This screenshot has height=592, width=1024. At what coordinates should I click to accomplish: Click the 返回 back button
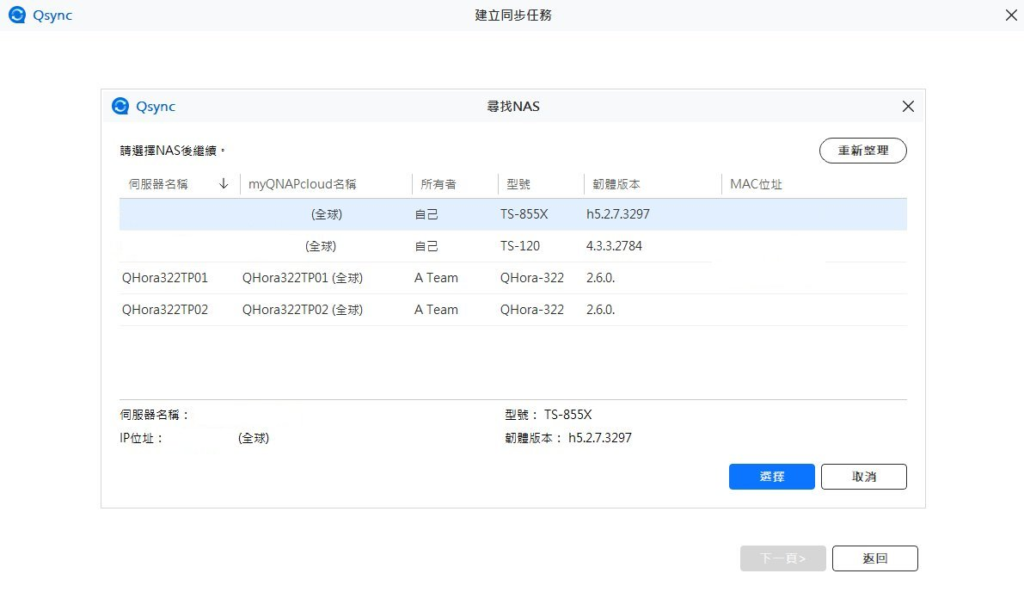coord(874,558)
